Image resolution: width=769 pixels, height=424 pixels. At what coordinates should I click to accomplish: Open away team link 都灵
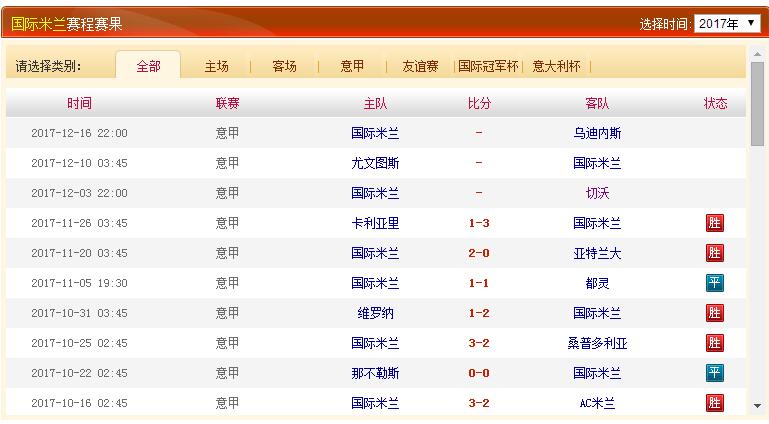[x=597, y=283]
